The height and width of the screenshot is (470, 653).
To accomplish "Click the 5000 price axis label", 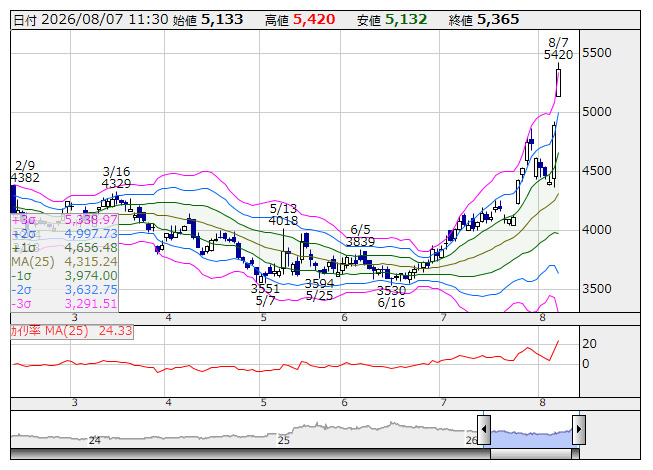I will pos(597,112).
